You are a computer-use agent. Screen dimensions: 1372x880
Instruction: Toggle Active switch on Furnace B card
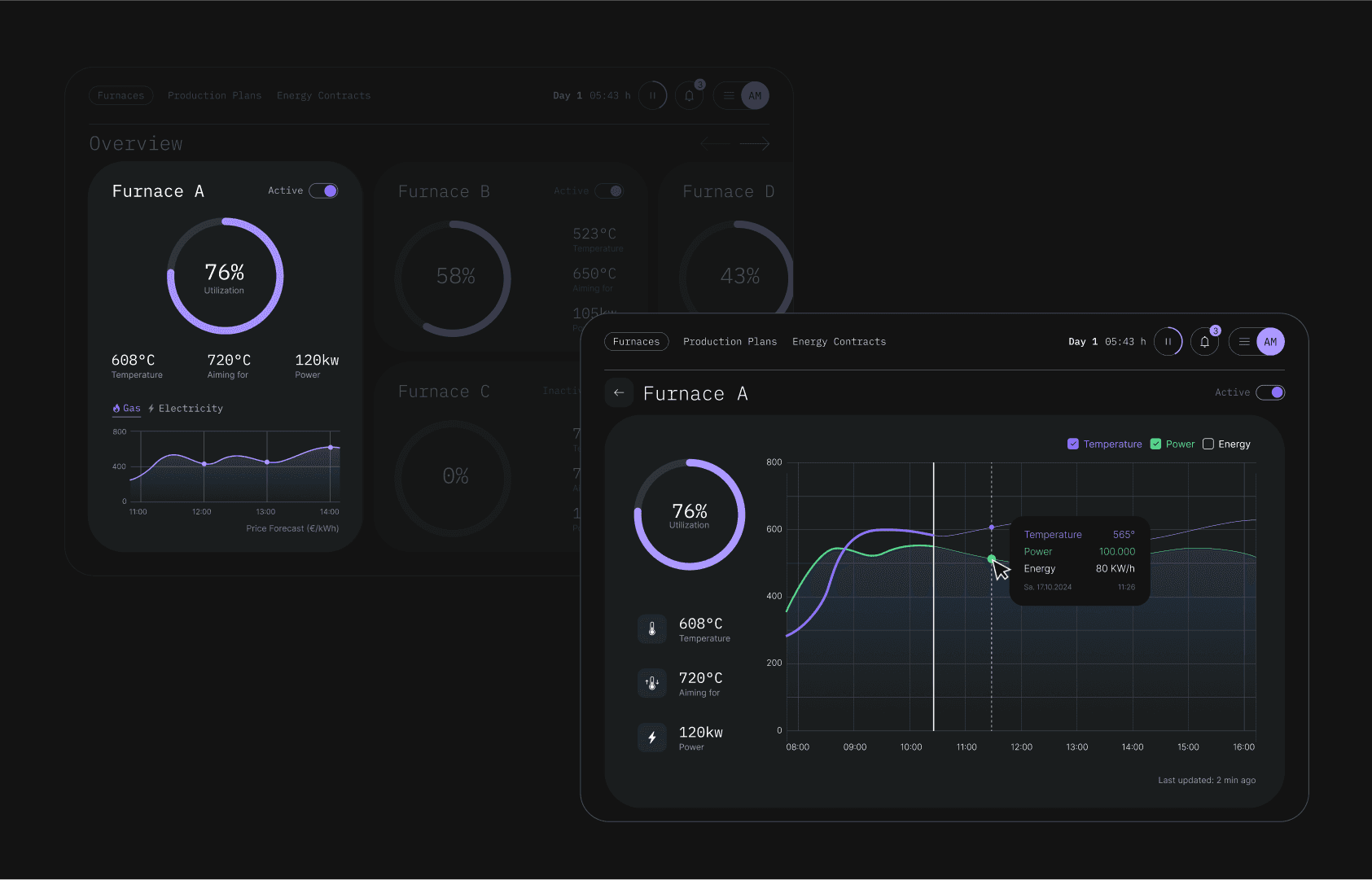(609, 190)
